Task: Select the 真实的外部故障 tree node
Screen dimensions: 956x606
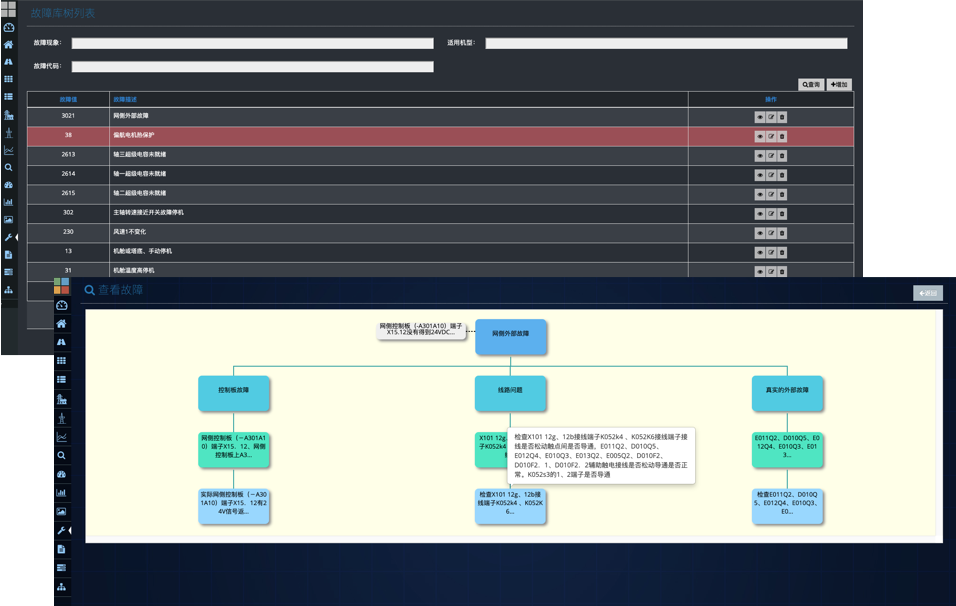Action: (787, 393)
